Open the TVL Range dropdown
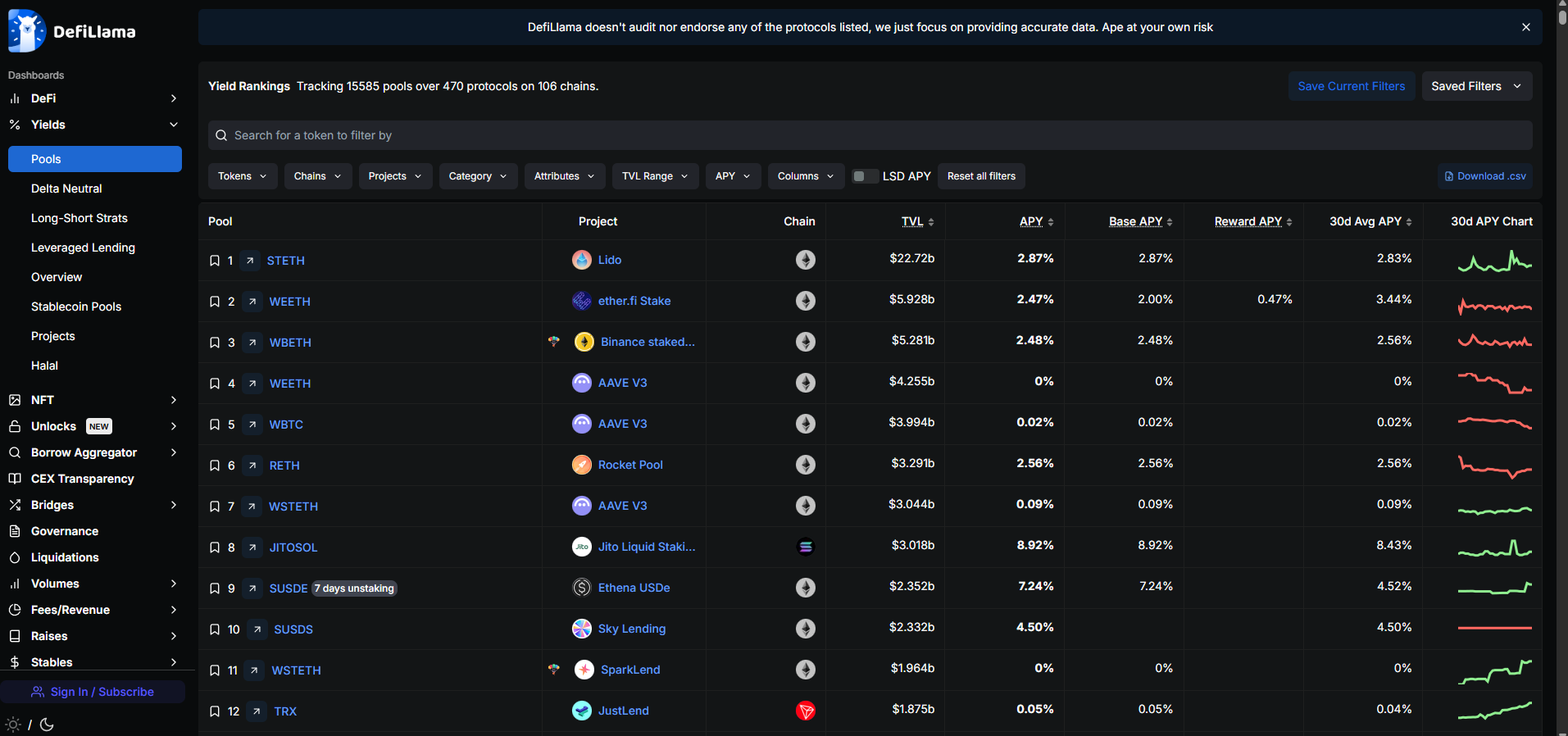This screenshot has height=736, width=1568. pyautogui.click(x=655, y=176)
